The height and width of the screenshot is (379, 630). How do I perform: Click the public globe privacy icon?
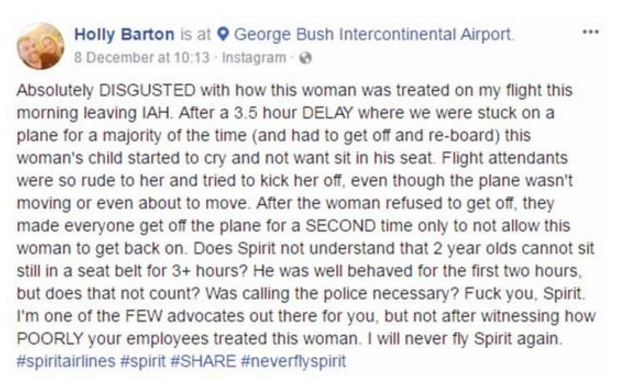pyautogui.click(x=306, y=58)
